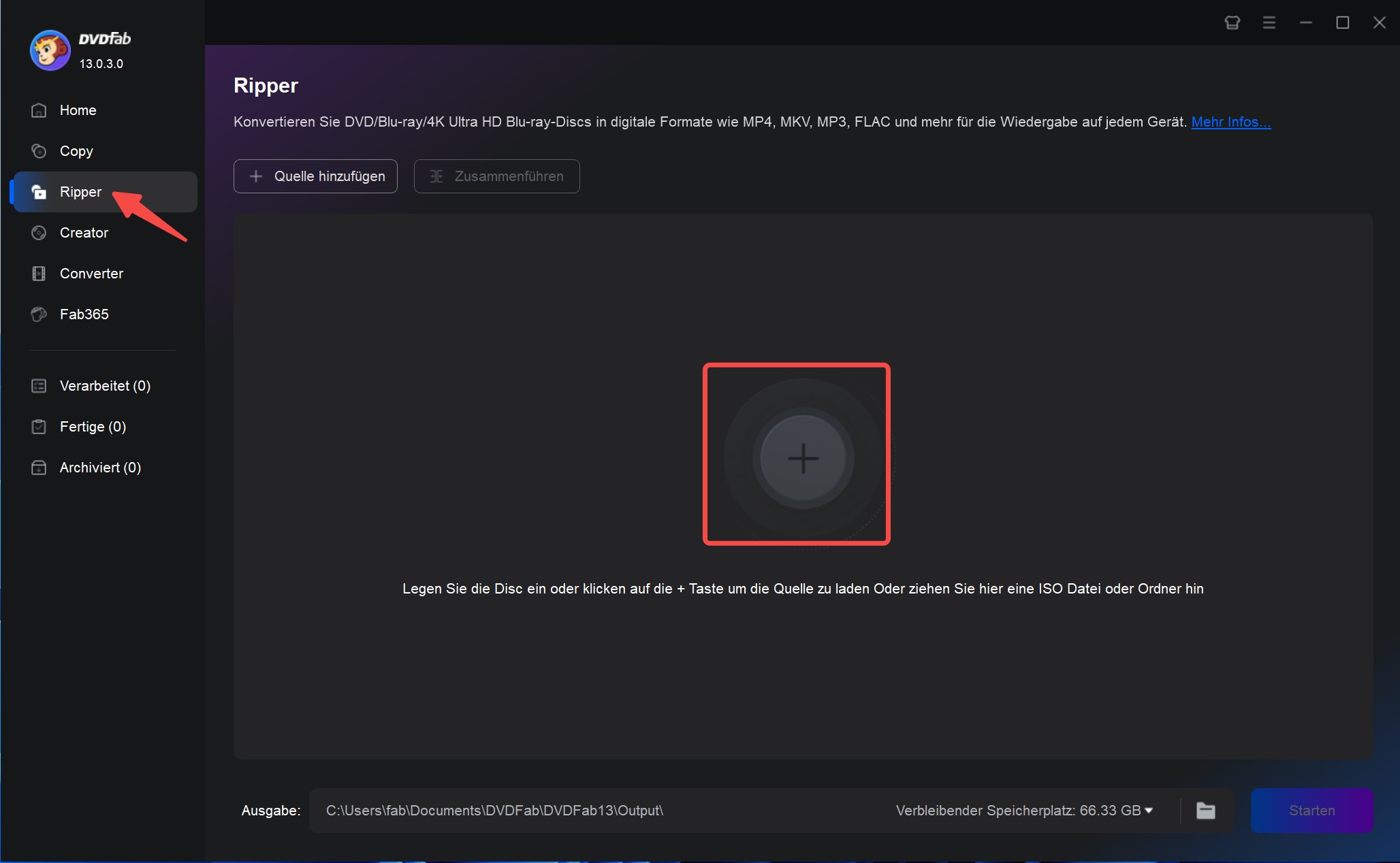Click the Creator disc icon

point(39,233)
